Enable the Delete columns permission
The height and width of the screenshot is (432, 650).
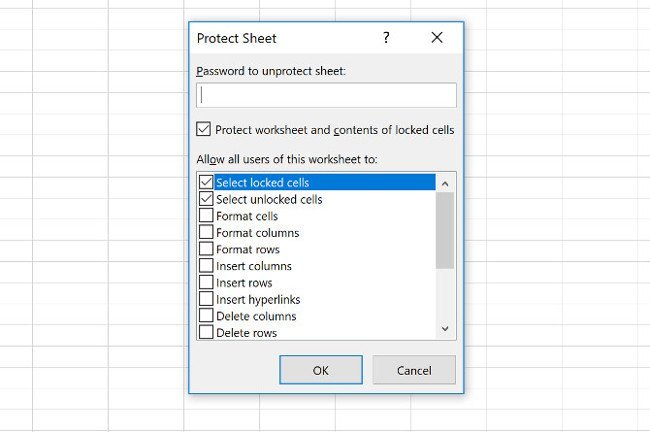pos(206,316)
